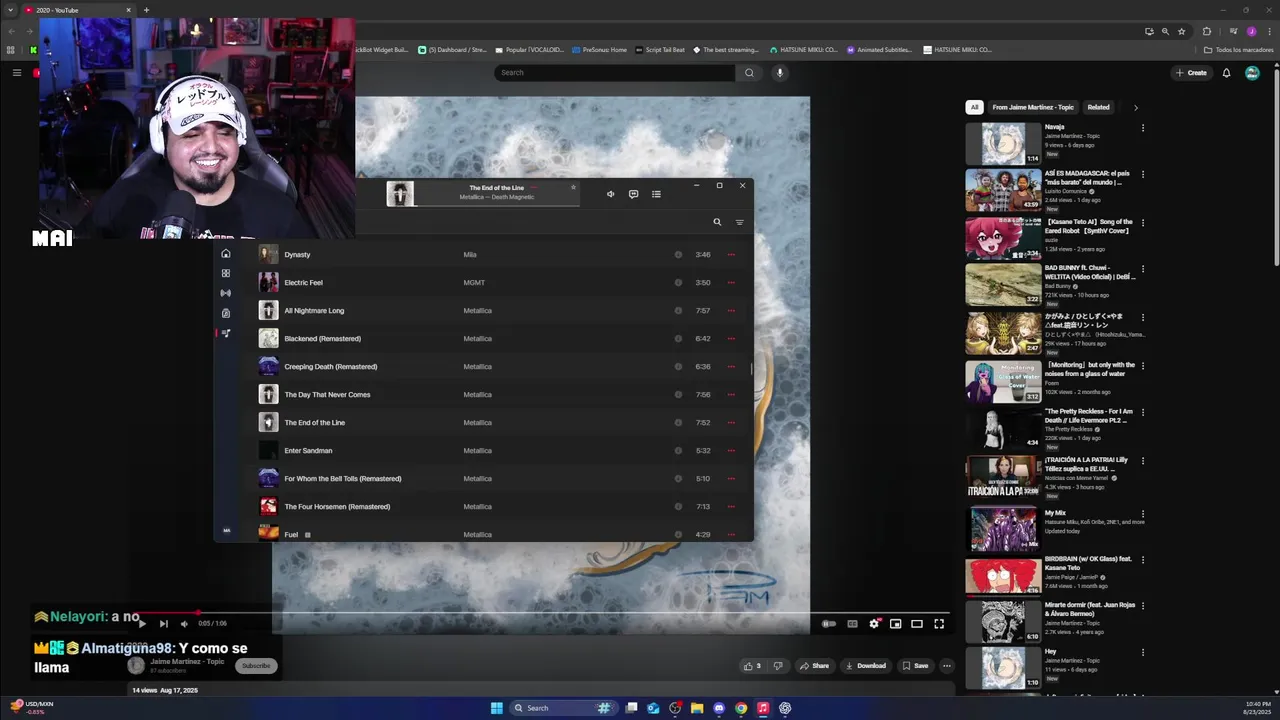Viewport: 1280px width, 720px height.
Task: Save the video to a playlist
Action: 915,666
